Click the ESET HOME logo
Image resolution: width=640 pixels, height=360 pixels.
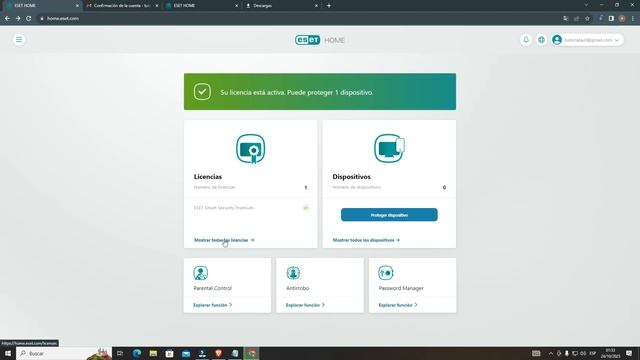pyautogui.click(x=320, y=40)
